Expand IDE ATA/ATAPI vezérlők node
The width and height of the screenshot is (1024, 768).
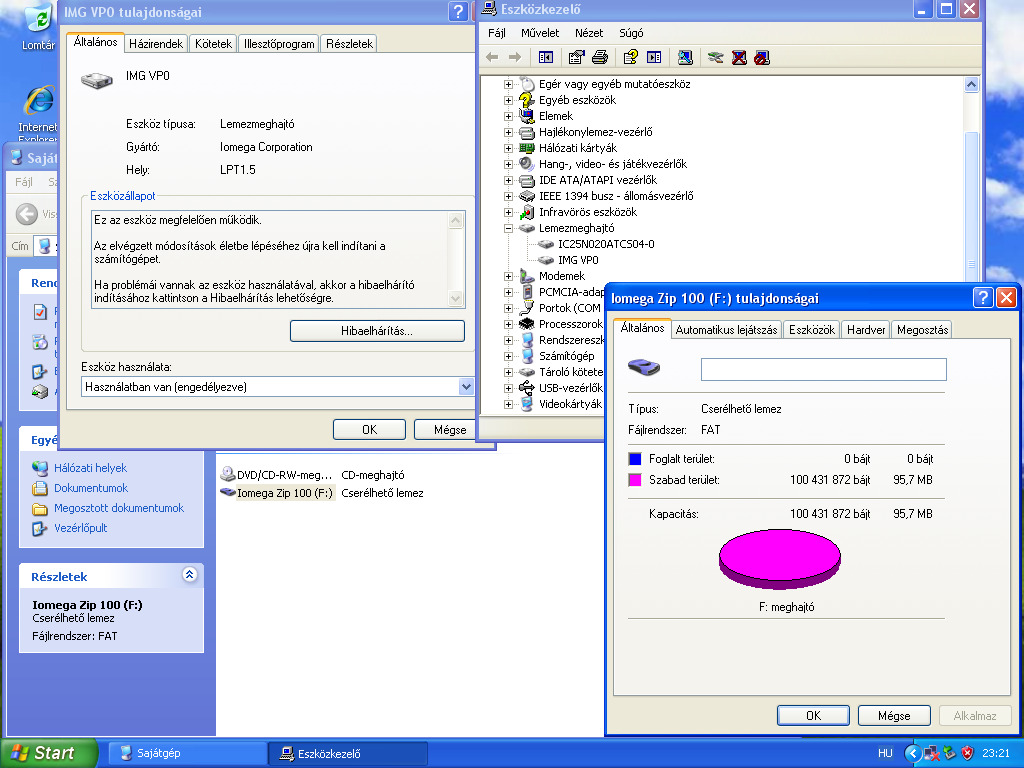(508, 180)
